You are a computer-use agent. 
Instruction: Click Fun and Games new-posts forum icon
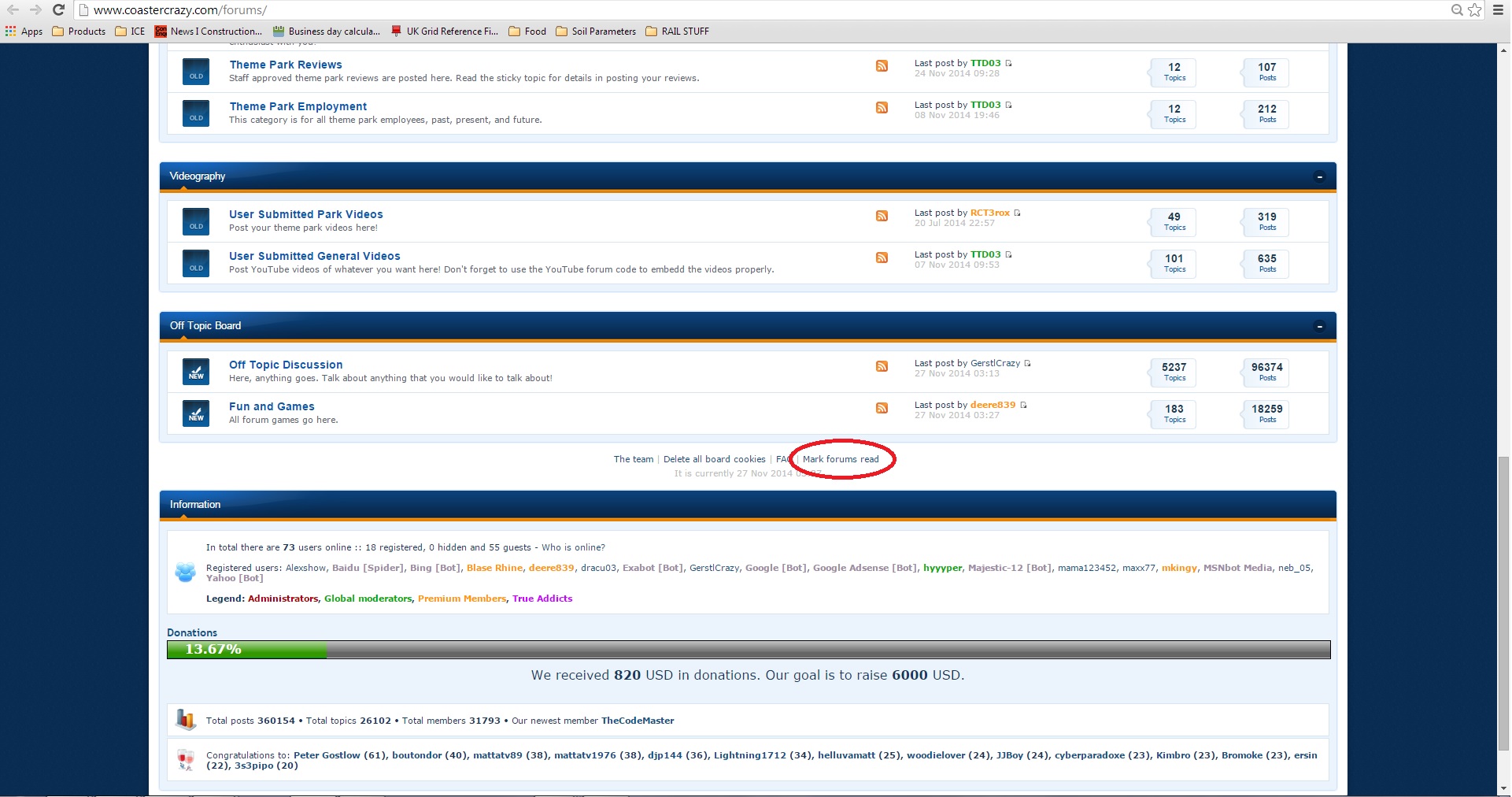[x=196, y=413]
